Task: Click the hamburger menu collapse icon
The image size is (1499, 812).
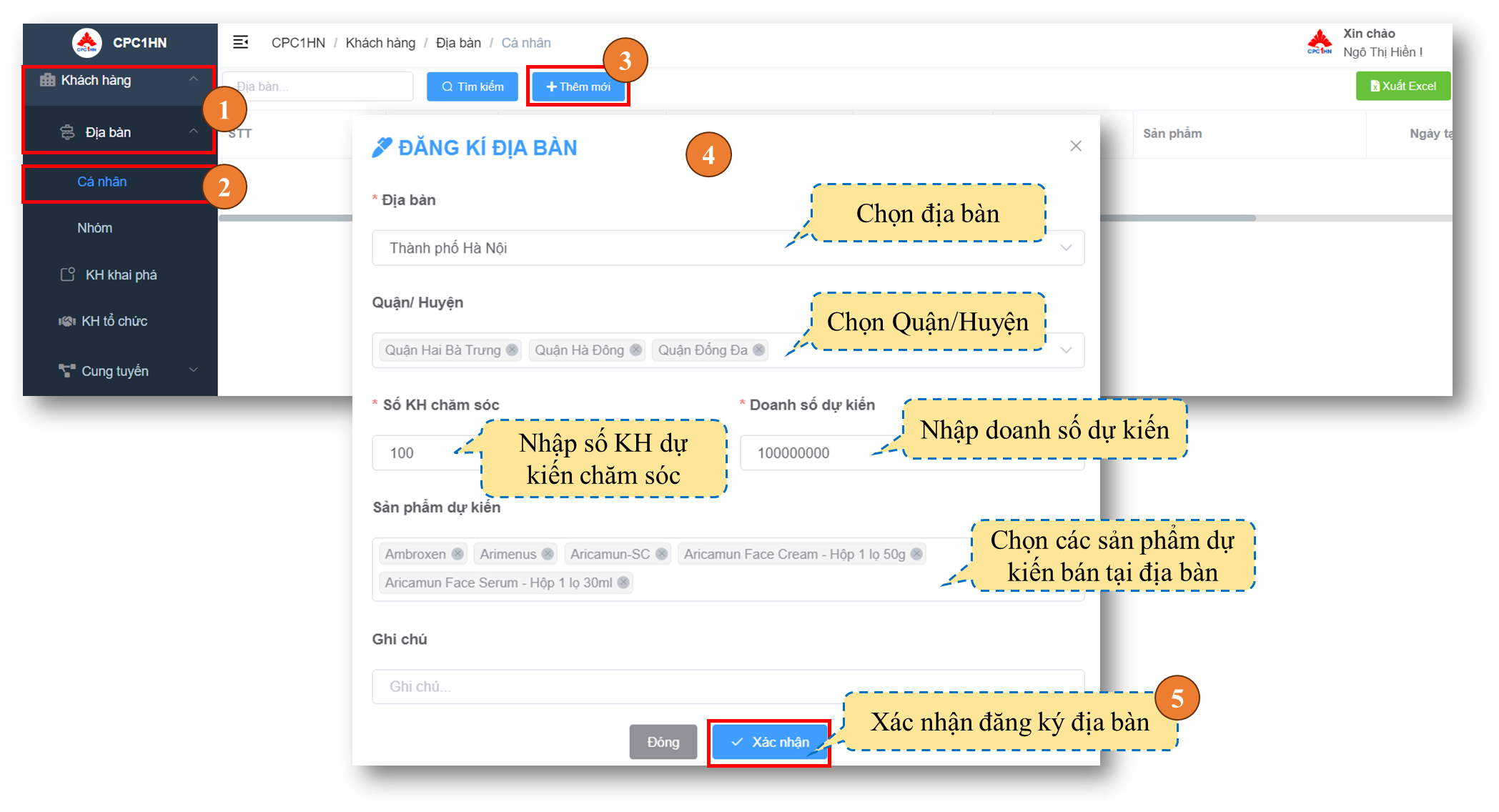Action: tap(241, 43)
